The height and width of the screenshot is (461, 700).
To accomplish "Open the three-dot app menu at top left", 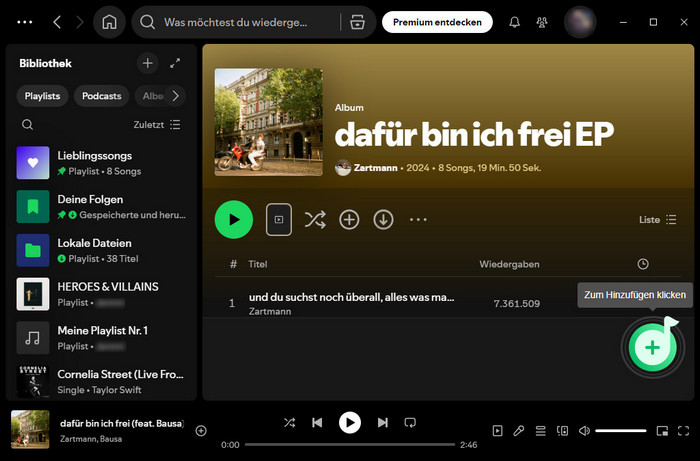I will tap(25, 22).
